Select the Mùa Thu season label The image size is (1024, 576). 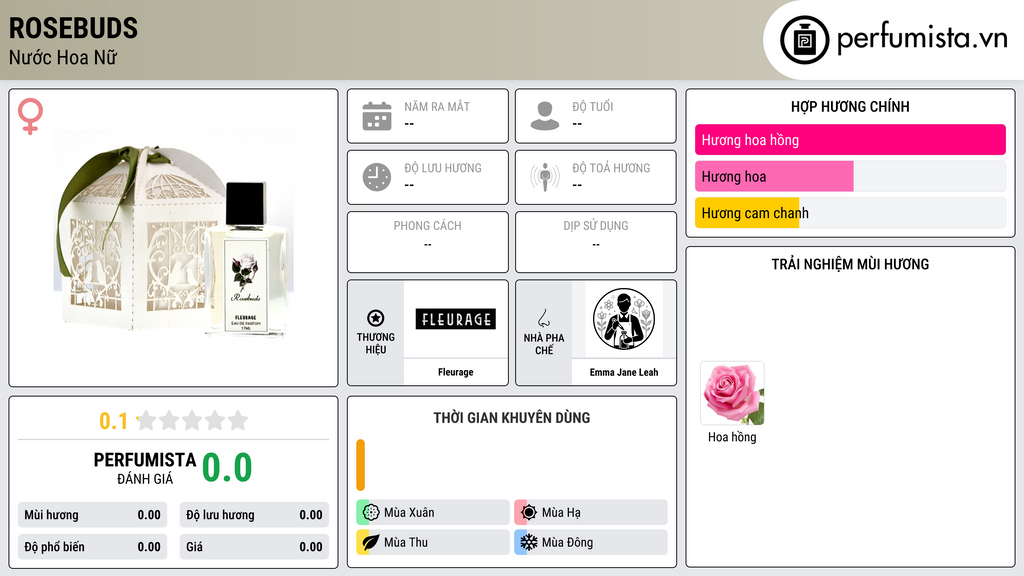click(x=406, y=542)
